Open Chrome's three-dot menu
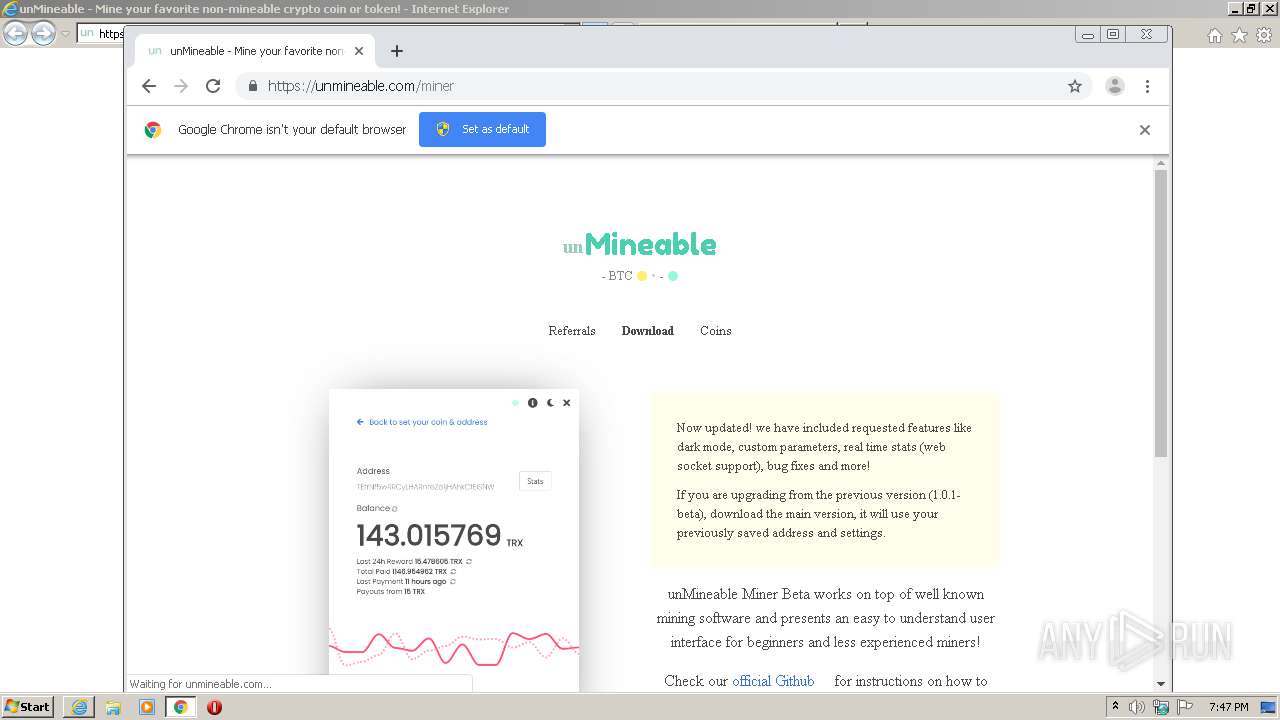The image size is (1280, 720). [x=1148, y=86]
